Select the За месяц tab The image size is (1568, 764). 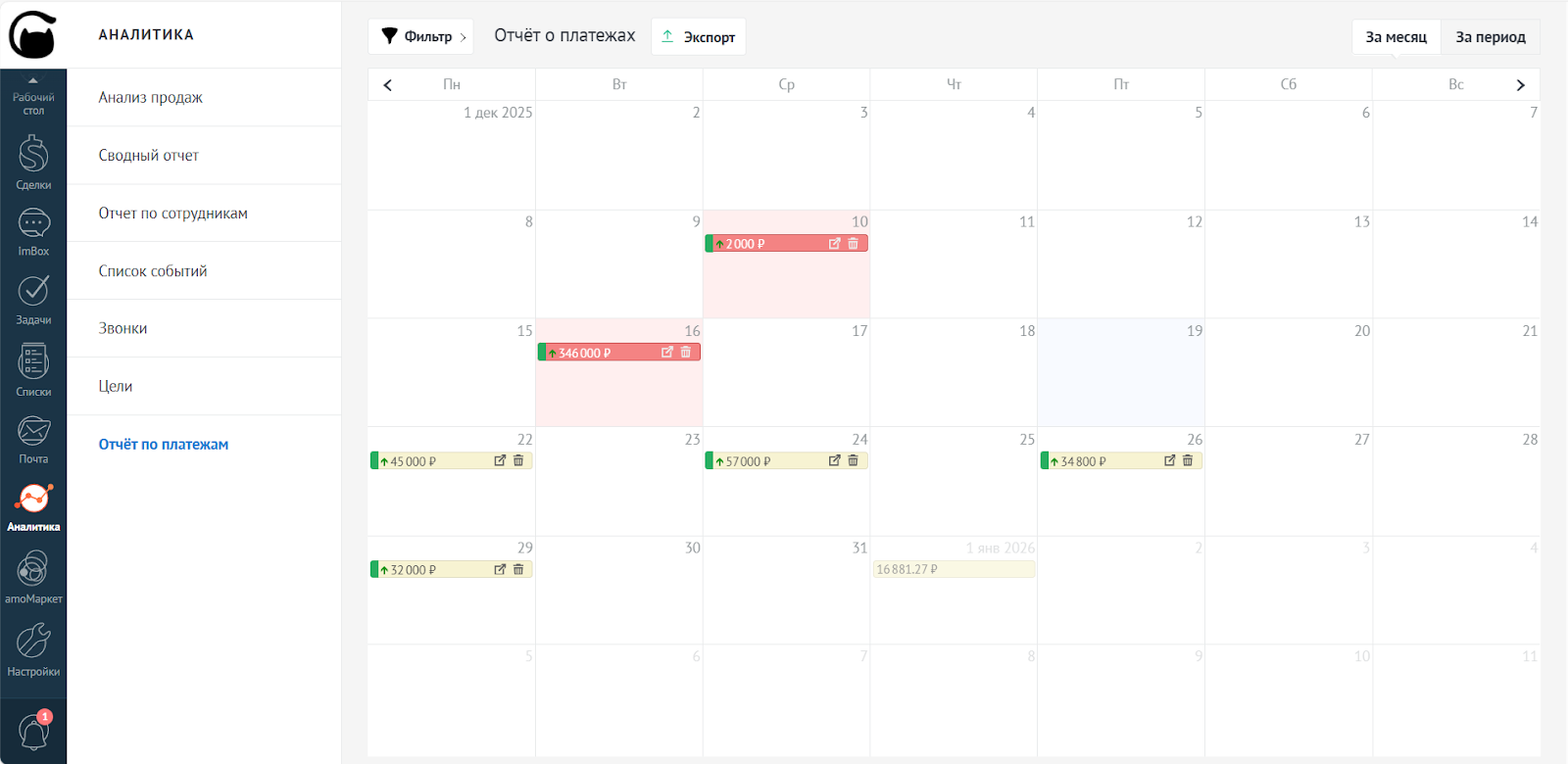click(x=1396, y=37)
